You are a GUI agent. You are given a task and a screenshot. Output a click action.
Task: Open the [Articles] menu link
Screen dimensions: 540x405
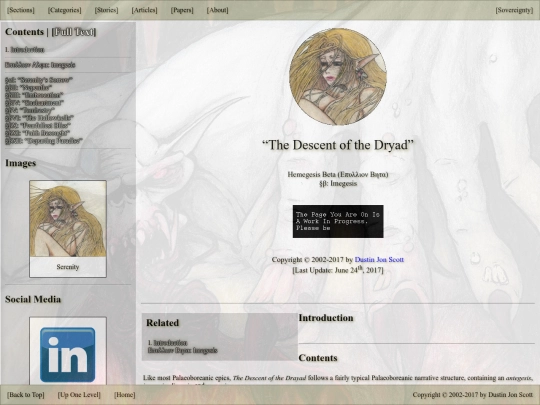tap(144, 10)
